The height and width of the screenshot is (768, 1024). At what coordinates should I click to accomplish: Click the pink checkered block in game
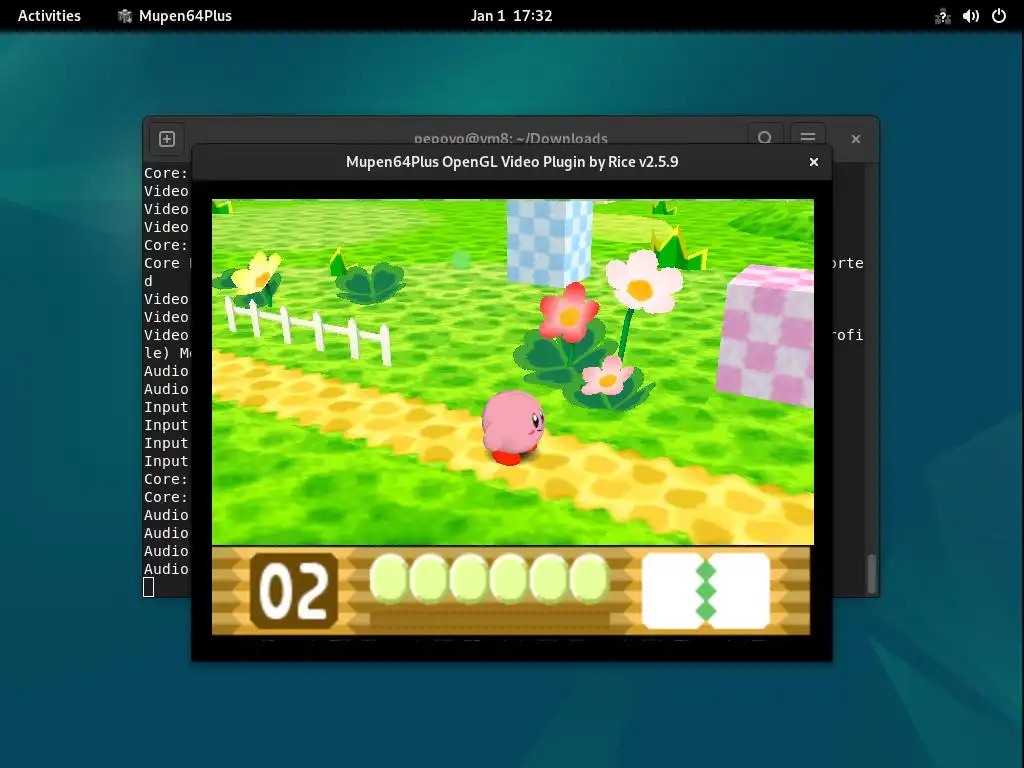pos(765,335)
